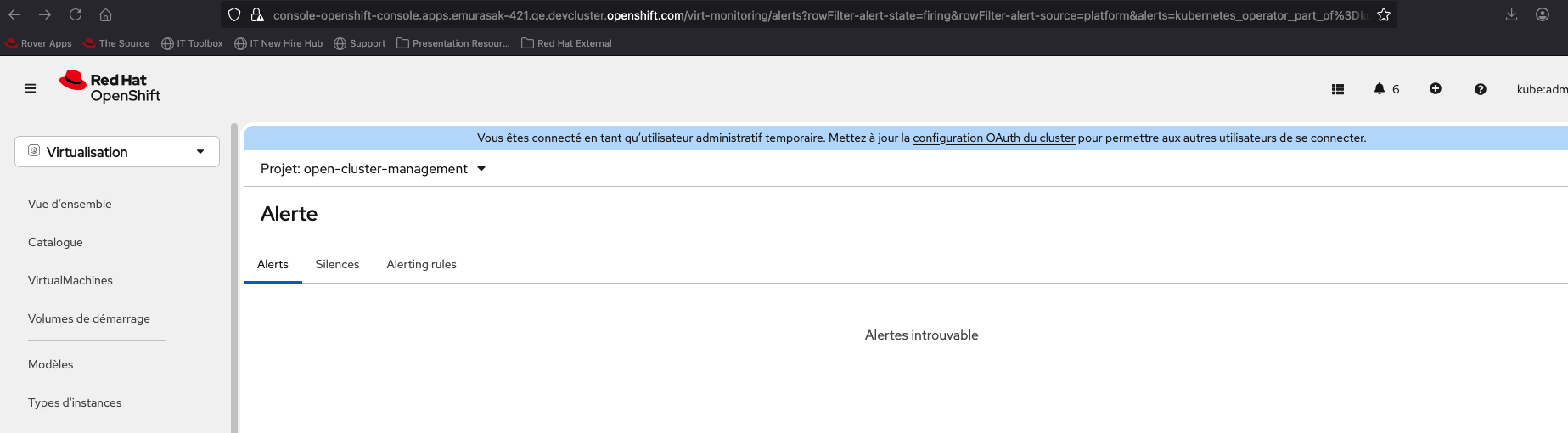Click the browser home icon
Image resolution: width=1568 pixels, height=433 pixels.
click(105, 14)
